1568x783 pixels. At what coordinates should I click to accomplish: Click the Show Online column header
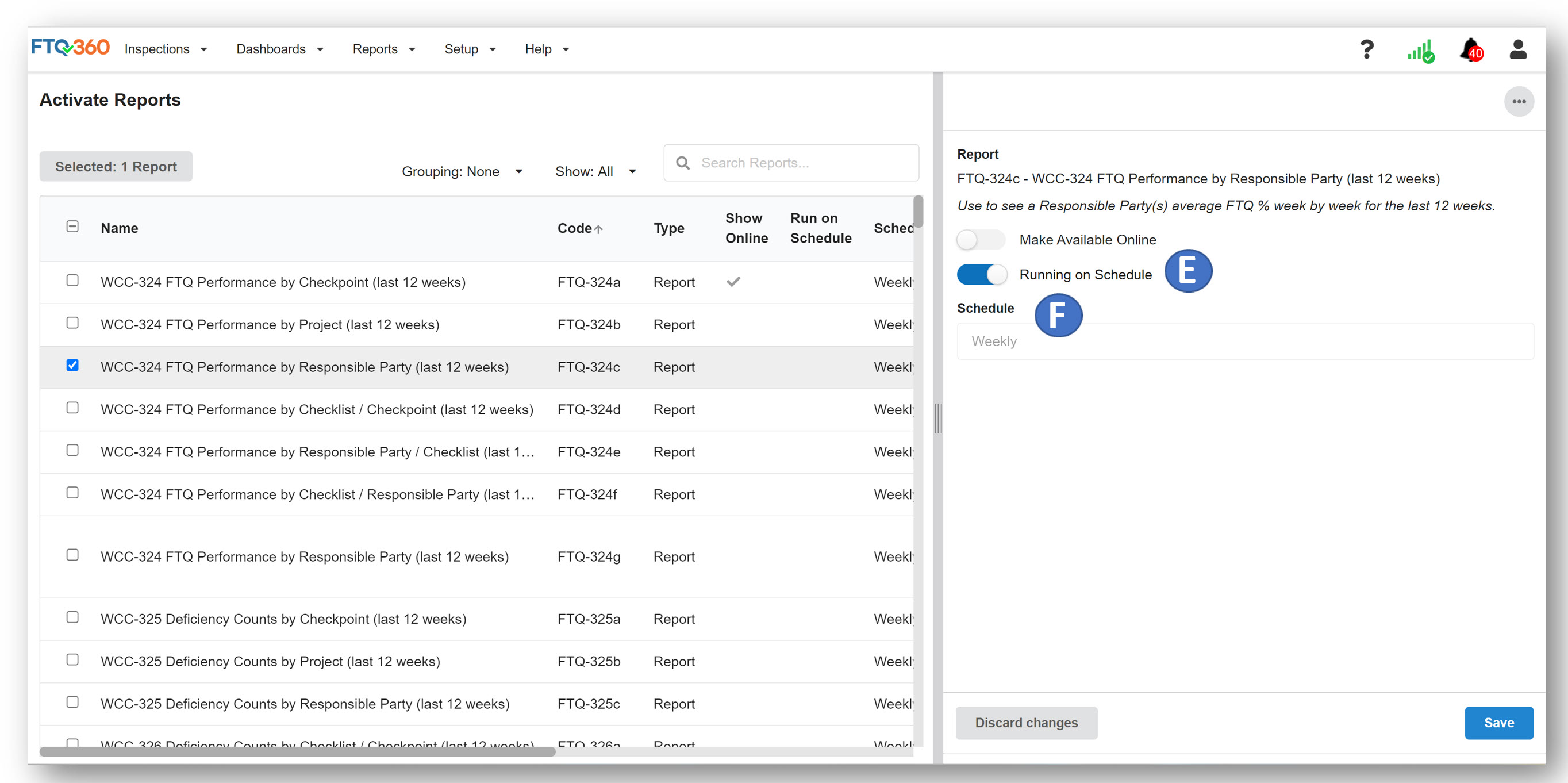pyautogui.click(x=746, y=228)
